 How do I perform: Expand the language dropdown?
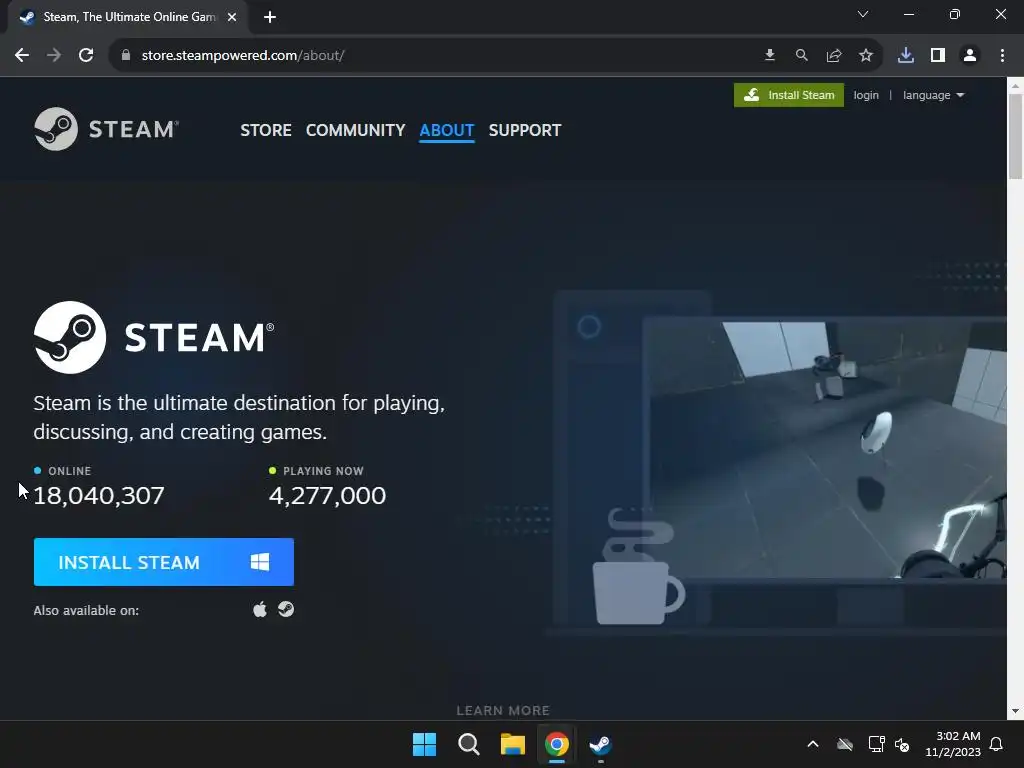tap(933, 95)
